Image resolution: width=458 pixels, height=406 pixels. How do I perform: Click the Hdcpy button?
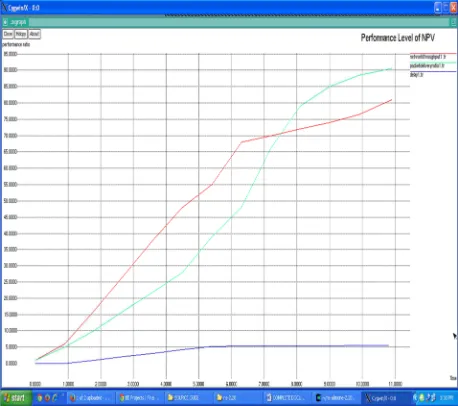pyautogui.click(x=21, y=34)
